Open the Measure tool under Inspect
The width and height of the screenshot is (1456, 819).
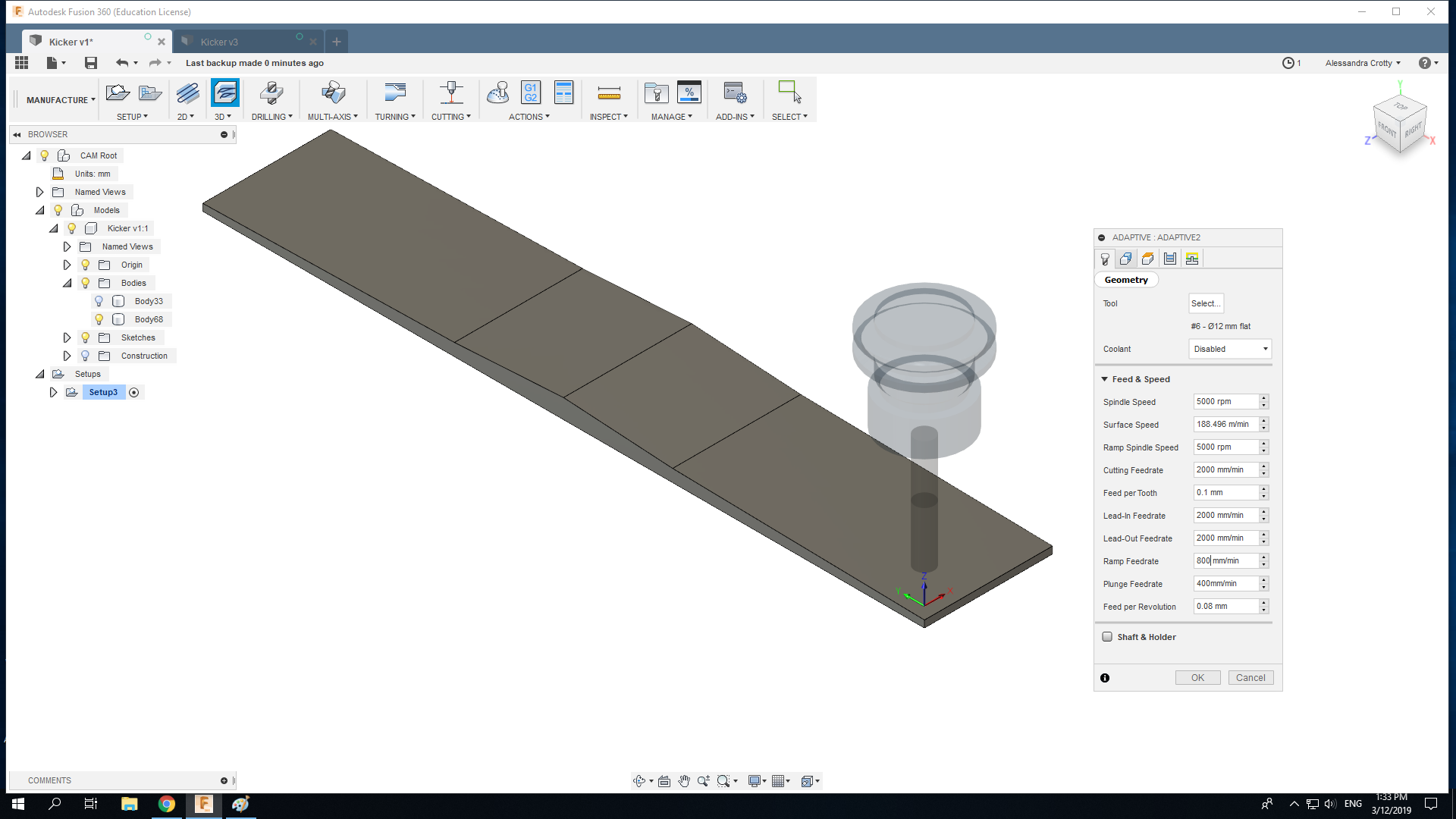608,93
